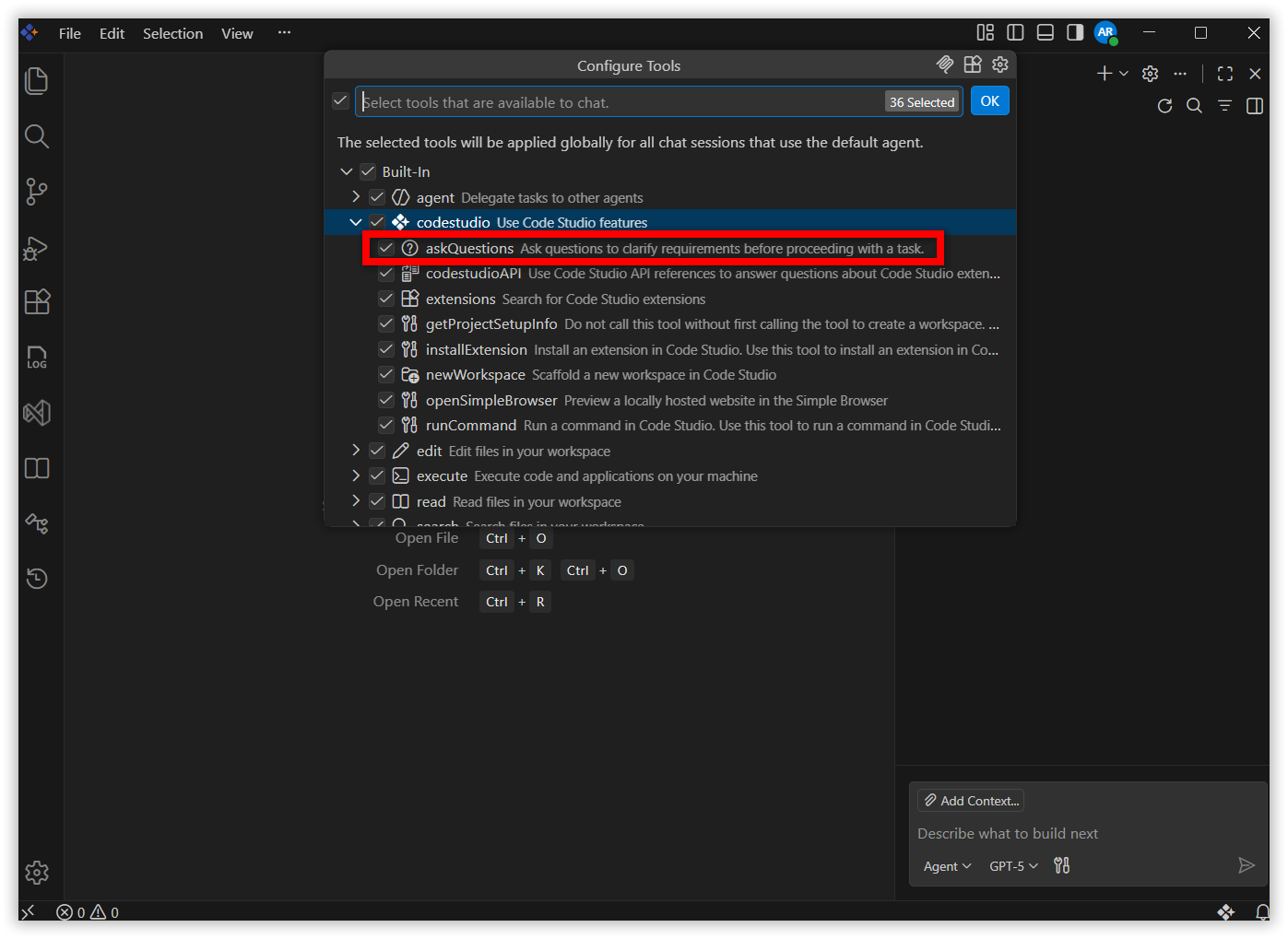1288x939 pixels.
Task: Click the OK button to confirm tools
Action: point(989,101)
